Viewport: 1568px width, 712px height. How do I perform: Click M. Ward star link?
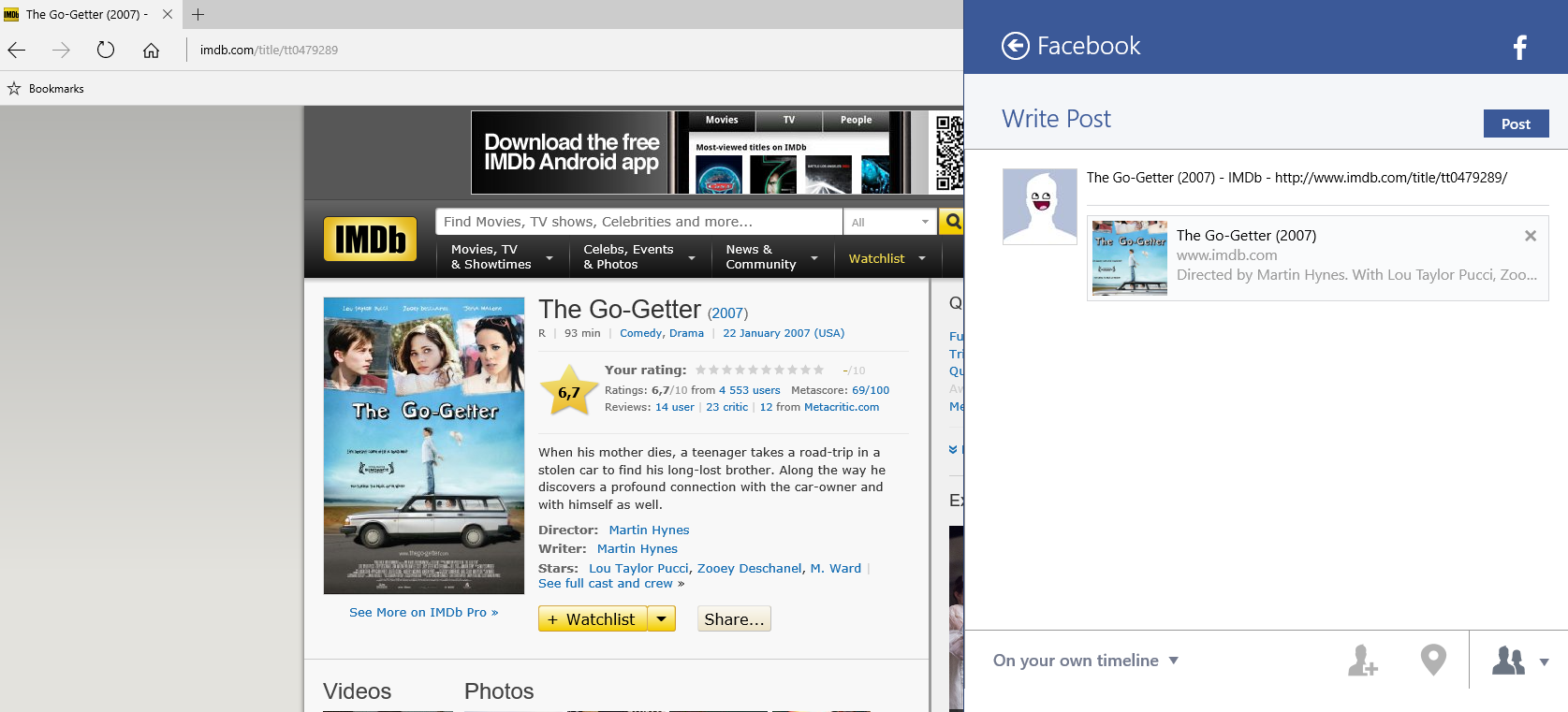[836, 568]
